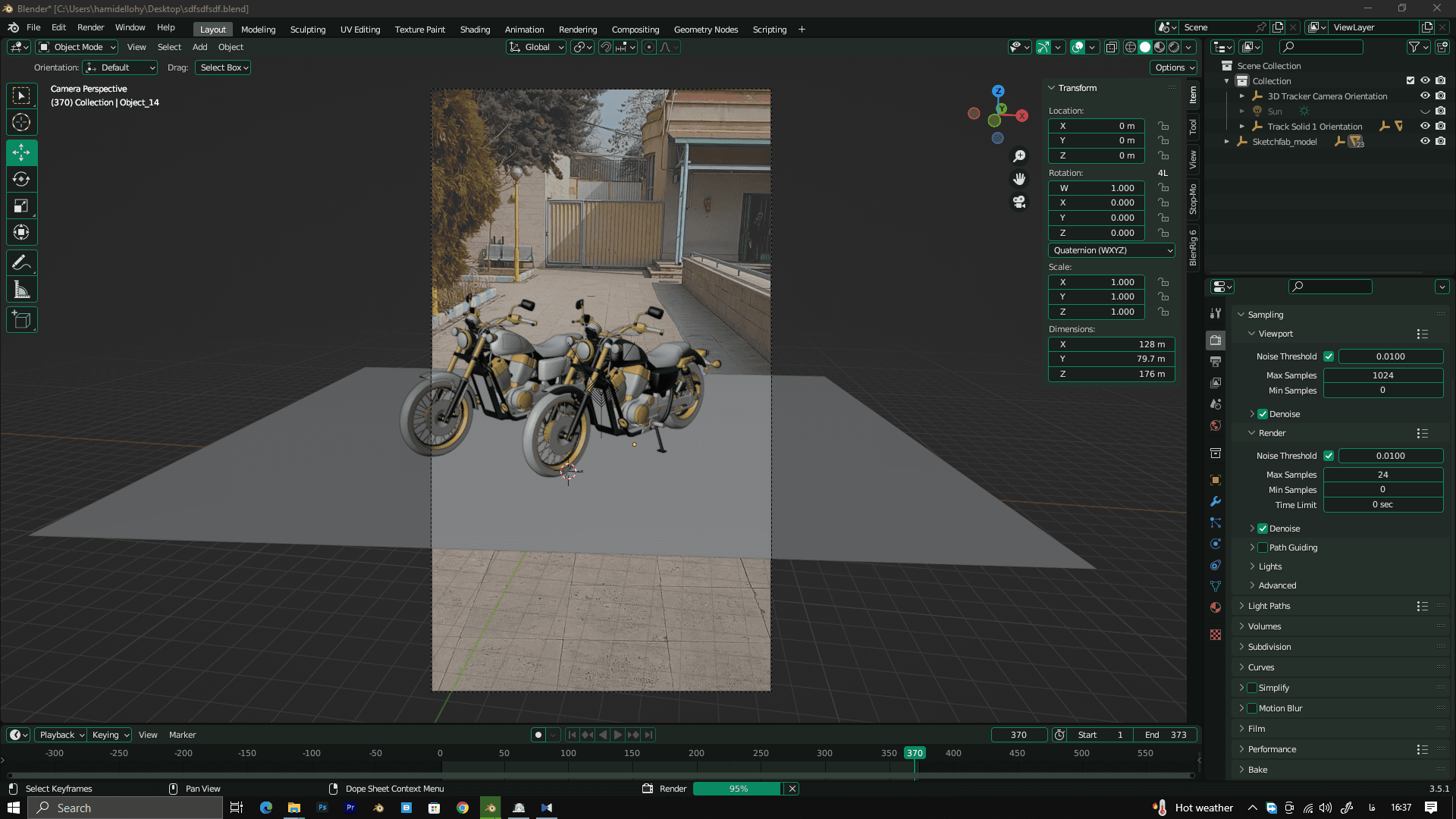
Task: Open the Playback dropdown in timeline
Action: pos(61,735)
